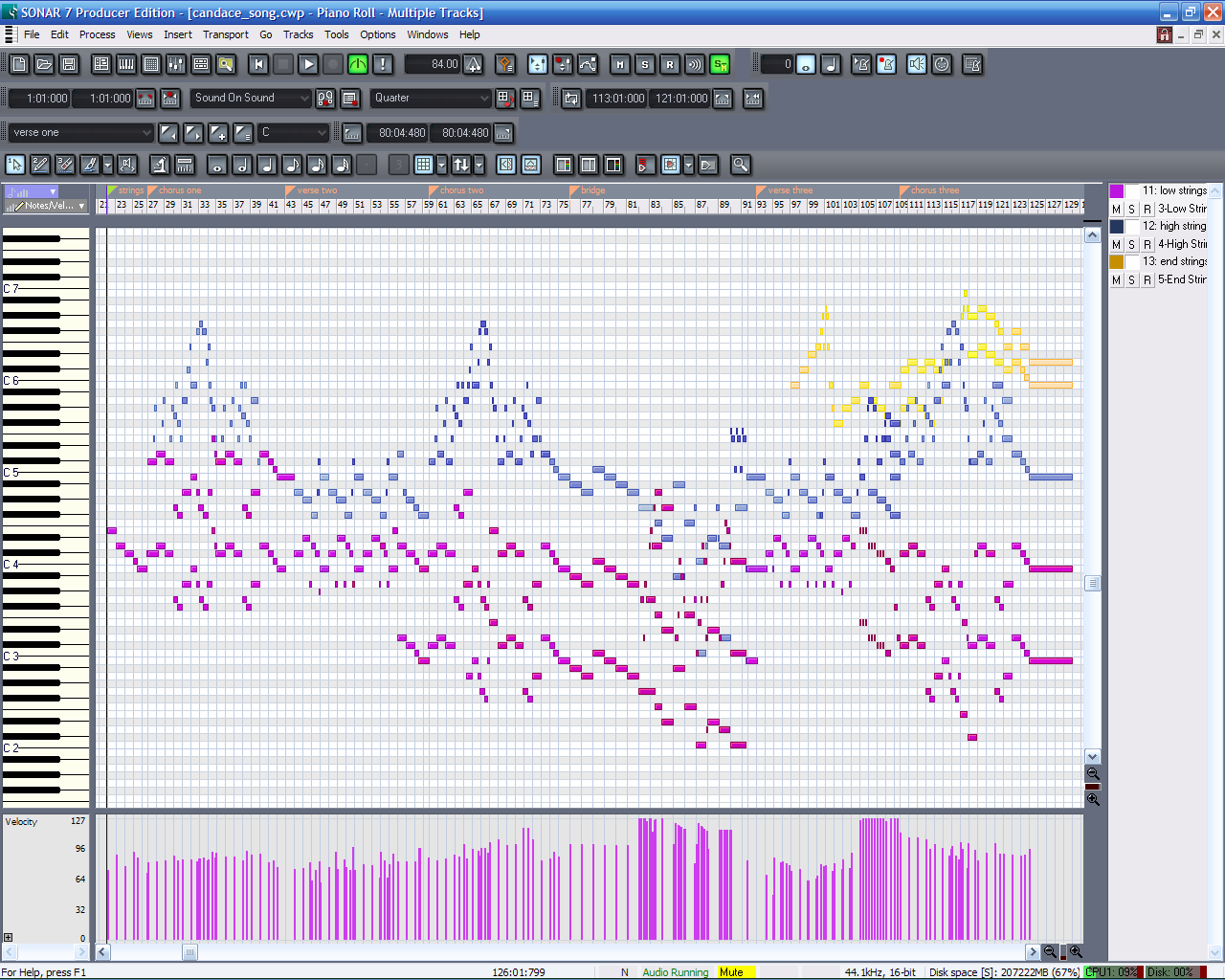Viewport: 1225px width, 980px height.
Task: Open the Transport menu
Action: [x=226, y=34]
